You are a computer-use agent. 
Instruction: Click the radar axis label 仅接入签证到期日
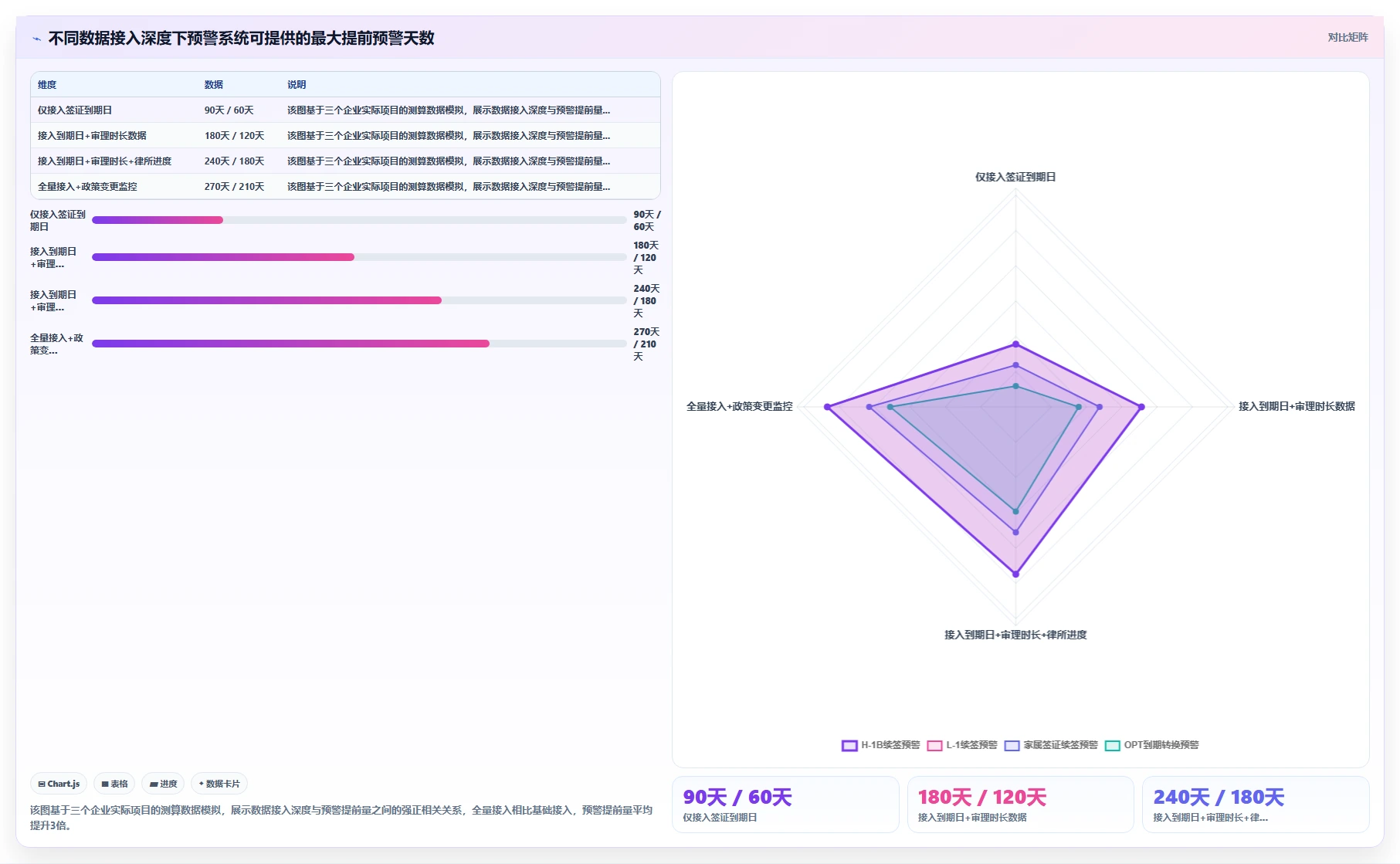tap(1015, 177)
